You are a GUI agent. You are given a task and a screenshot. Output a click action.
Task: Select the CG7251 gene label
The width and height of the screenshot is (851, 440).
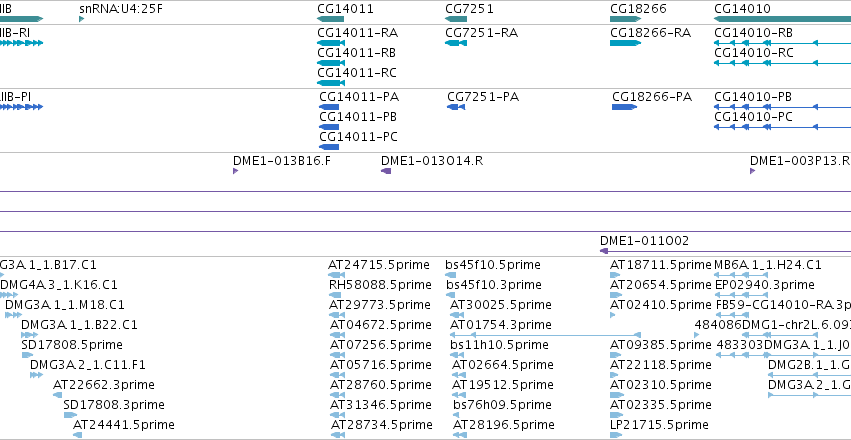point(469,9)
